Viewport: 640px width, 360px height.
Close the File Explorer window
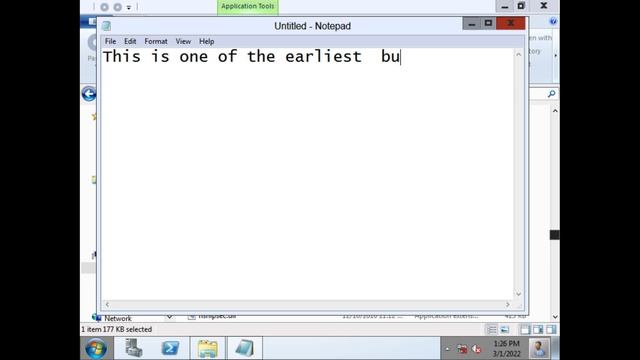click(544, 6)
